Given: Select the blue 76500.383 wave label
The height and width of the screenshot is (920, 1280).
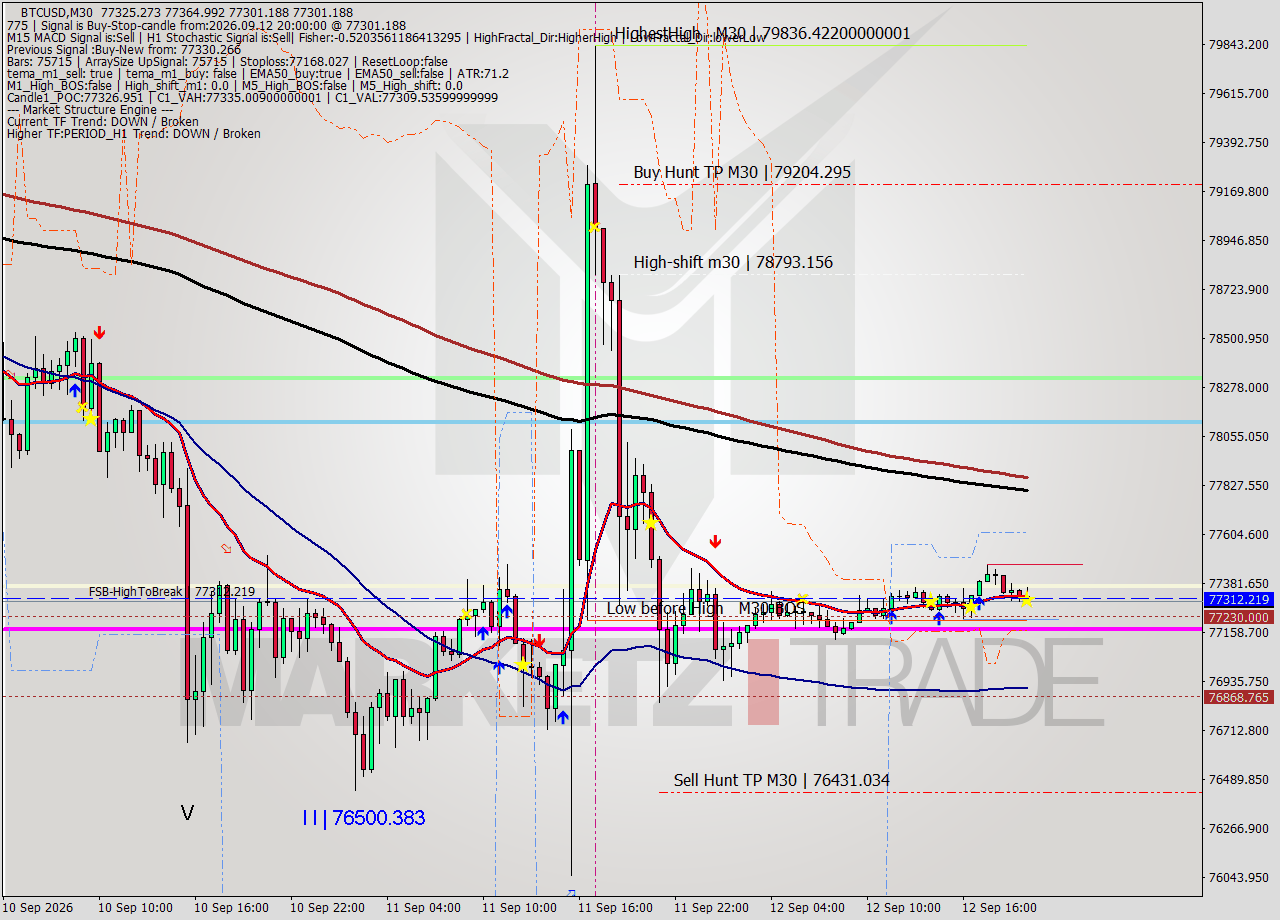Looking at the screenshot, I should pos(363,818).
